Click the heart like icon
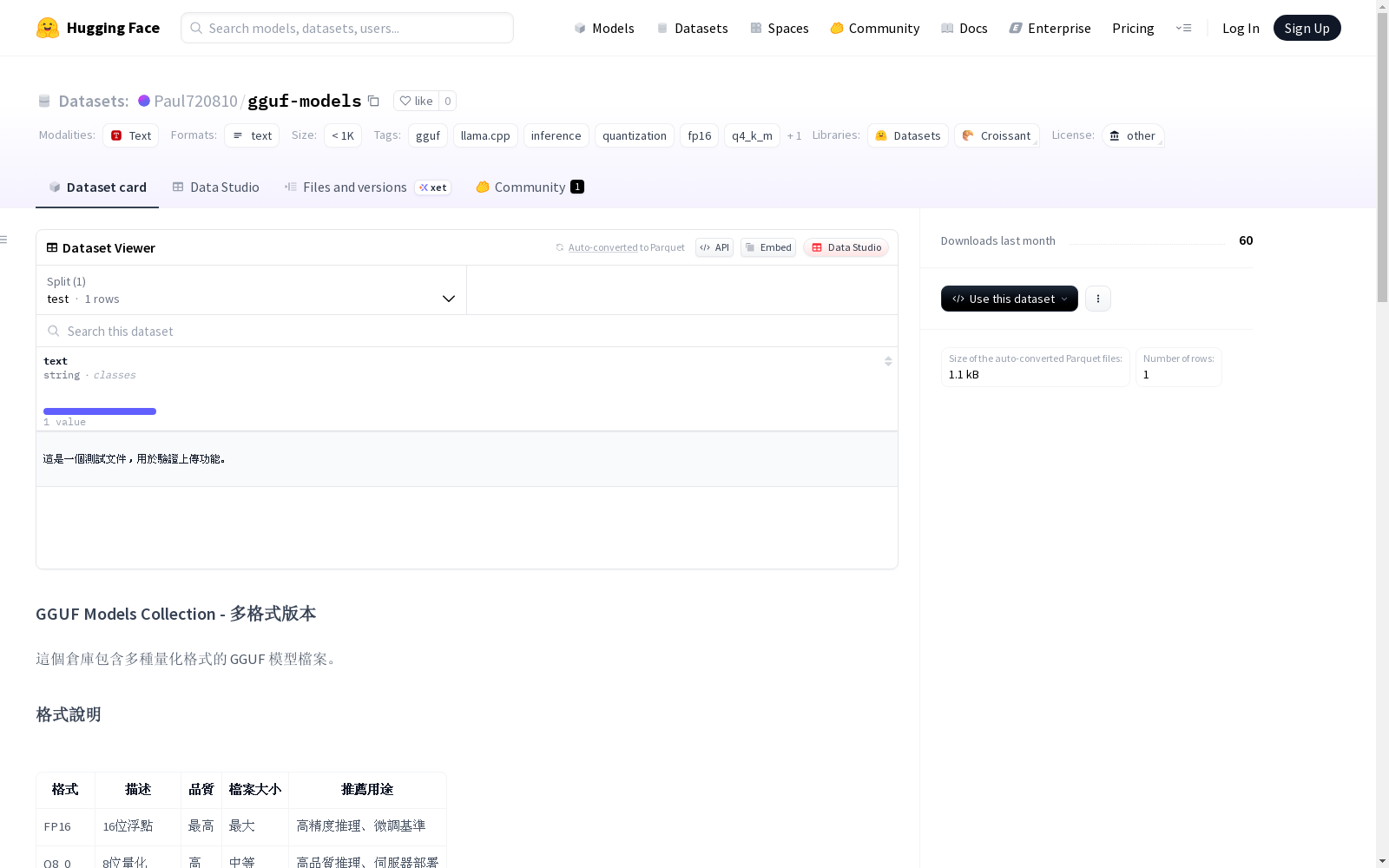1389x868 pixels. coord(405,101)
